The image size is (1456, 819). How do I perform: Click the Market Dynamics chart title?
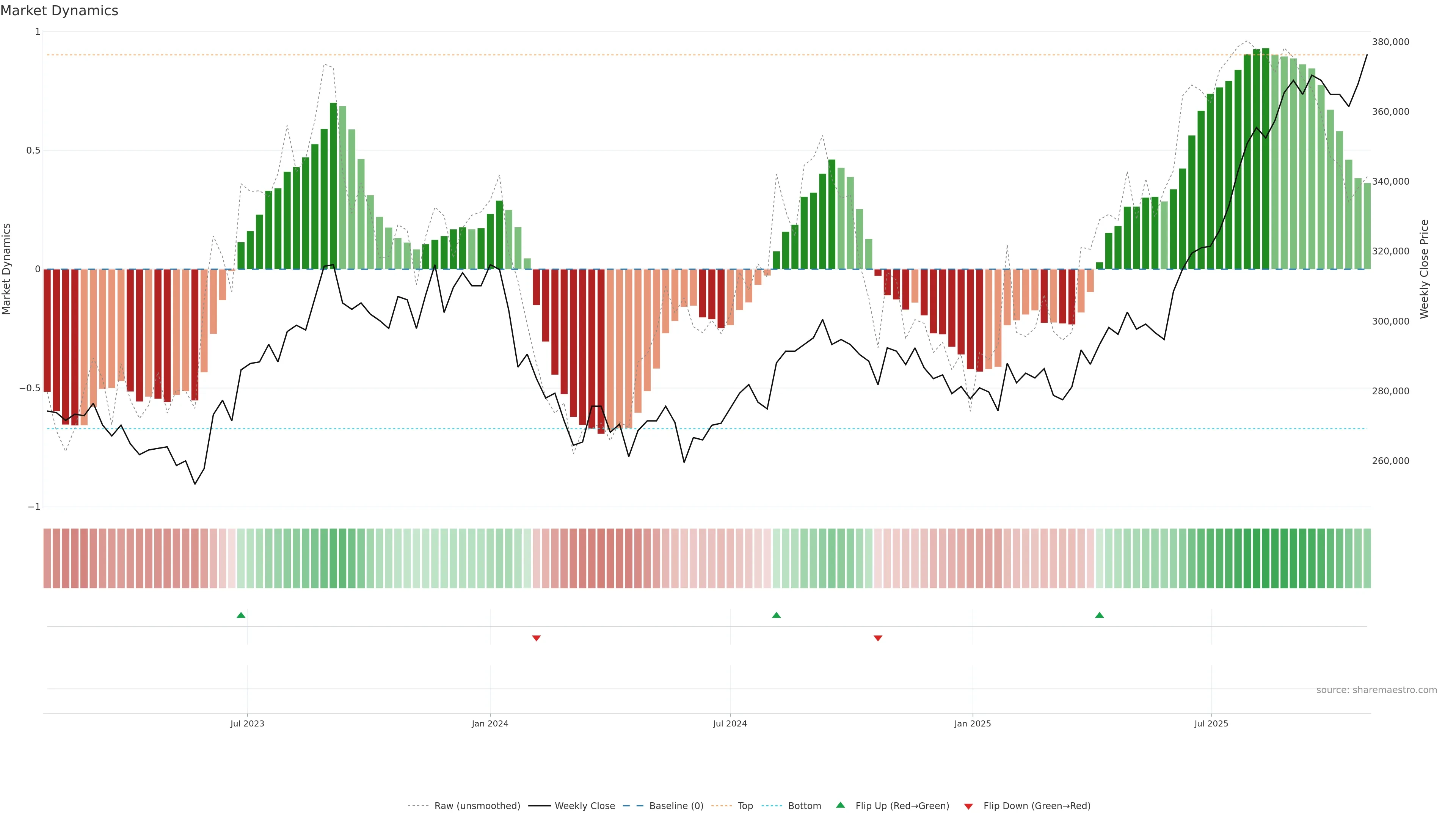point(60,11)
